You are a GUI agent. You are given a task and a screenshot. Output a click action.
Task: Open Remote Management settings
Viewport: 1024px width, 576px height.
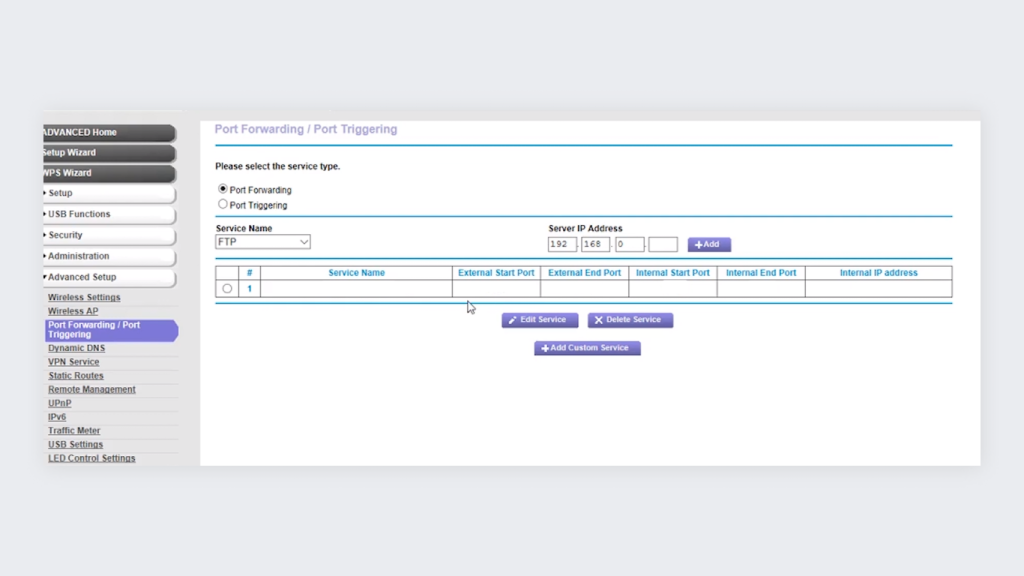92,389
